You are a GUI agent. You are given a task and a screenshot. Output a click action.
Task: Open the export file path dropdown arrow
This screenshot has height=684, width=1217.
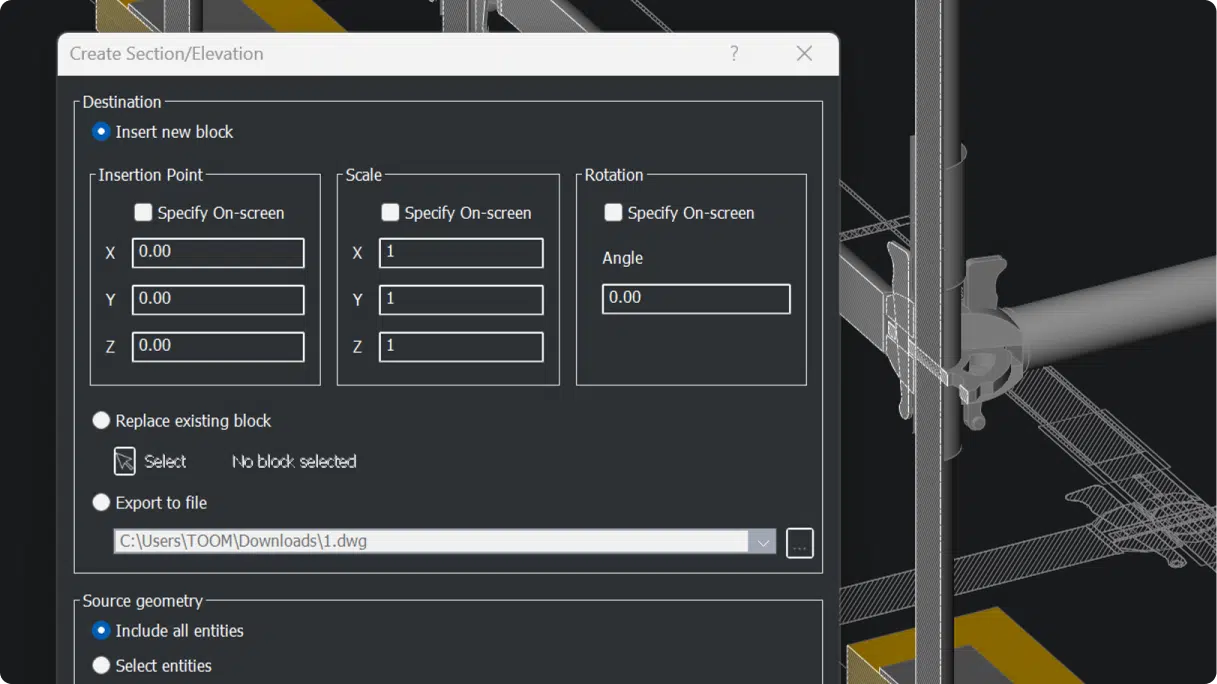[x=764, y=542]
